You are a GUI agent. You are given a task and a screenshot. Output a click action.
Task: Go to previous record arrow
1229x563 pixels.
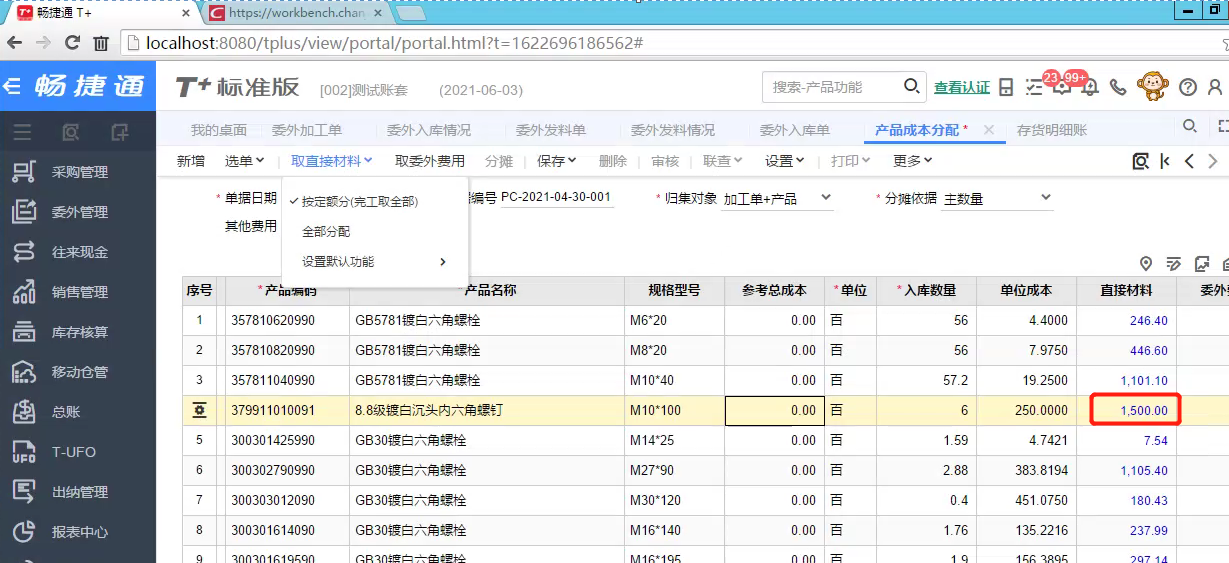pos(1189,161)
